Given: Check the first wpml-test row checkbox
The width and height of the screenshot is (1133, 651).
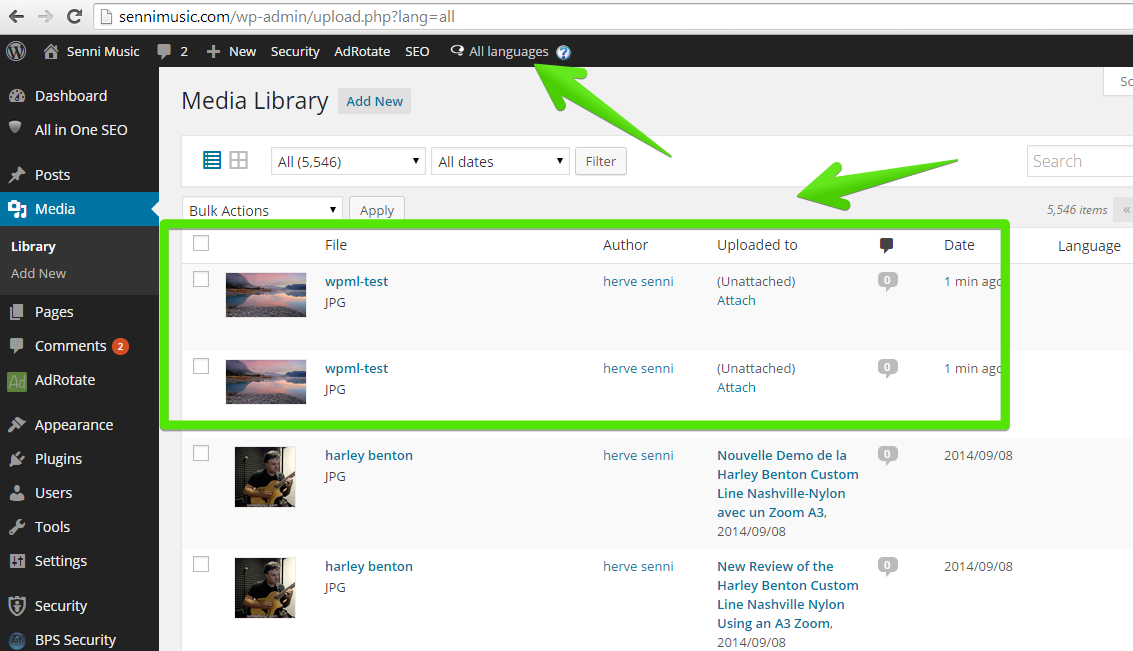Looking at the screenshot, I should [201, 279].
